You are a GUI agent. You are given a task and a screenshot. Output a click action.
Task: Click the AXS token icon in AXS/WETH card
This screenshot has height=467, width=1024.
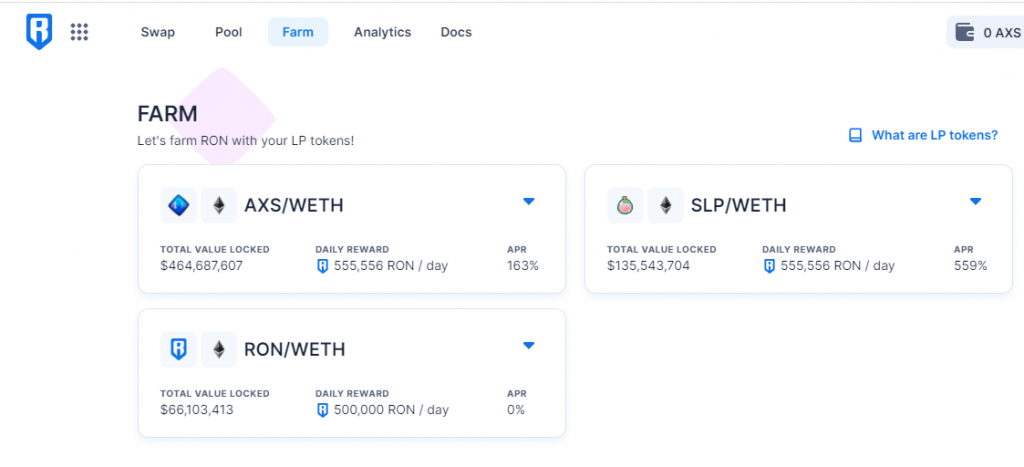(x=178, y=206)
